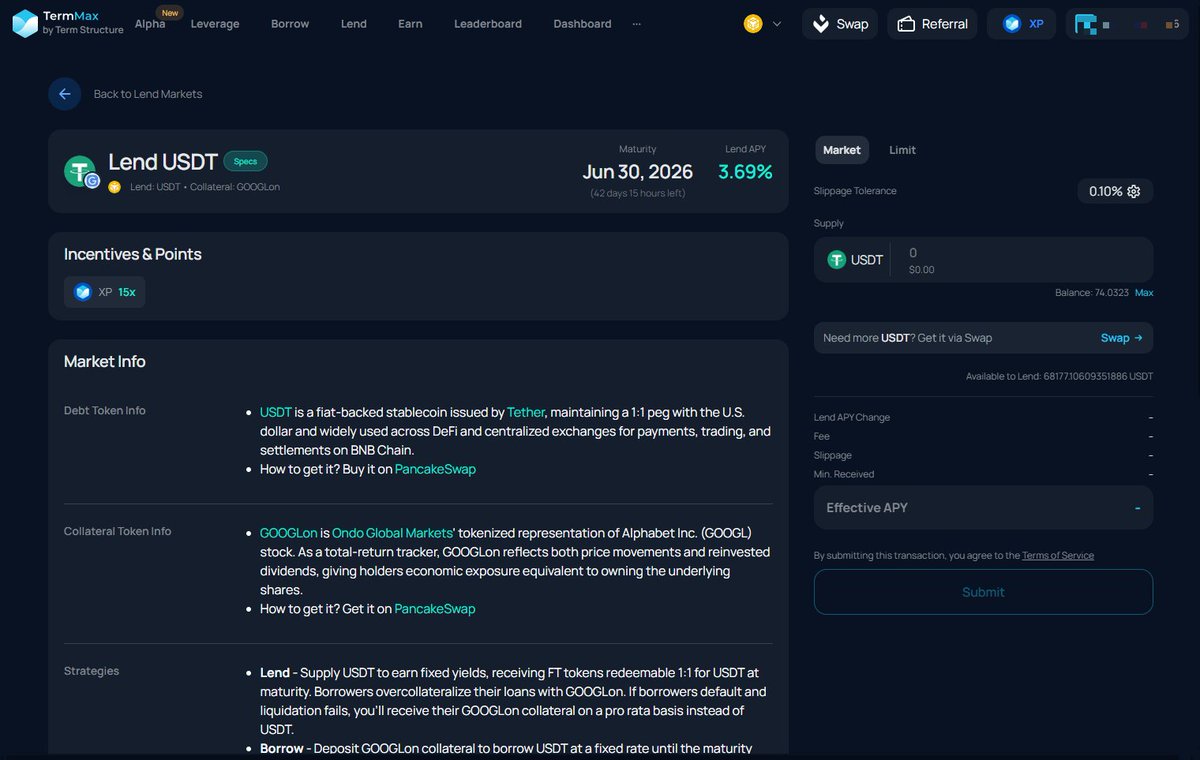Open the Swap page from header

(x=840, y=24)
